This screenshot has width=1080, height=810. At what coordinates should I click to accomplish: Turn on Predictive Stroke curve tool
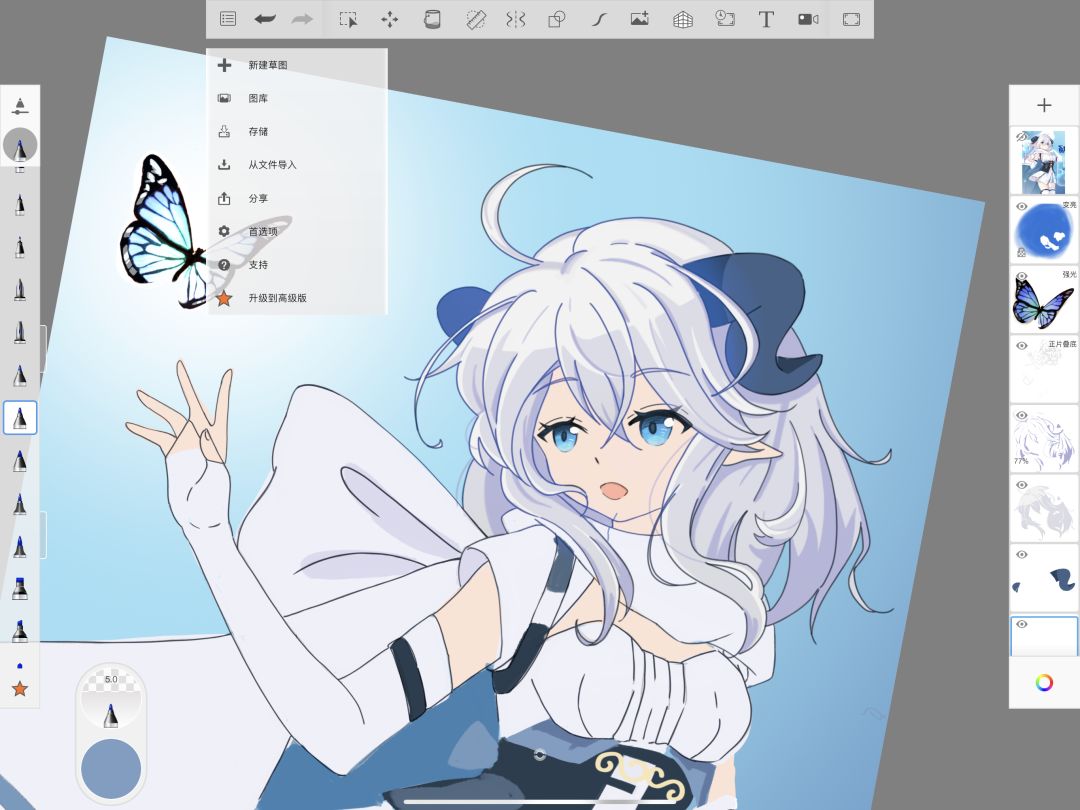point(599,19)
